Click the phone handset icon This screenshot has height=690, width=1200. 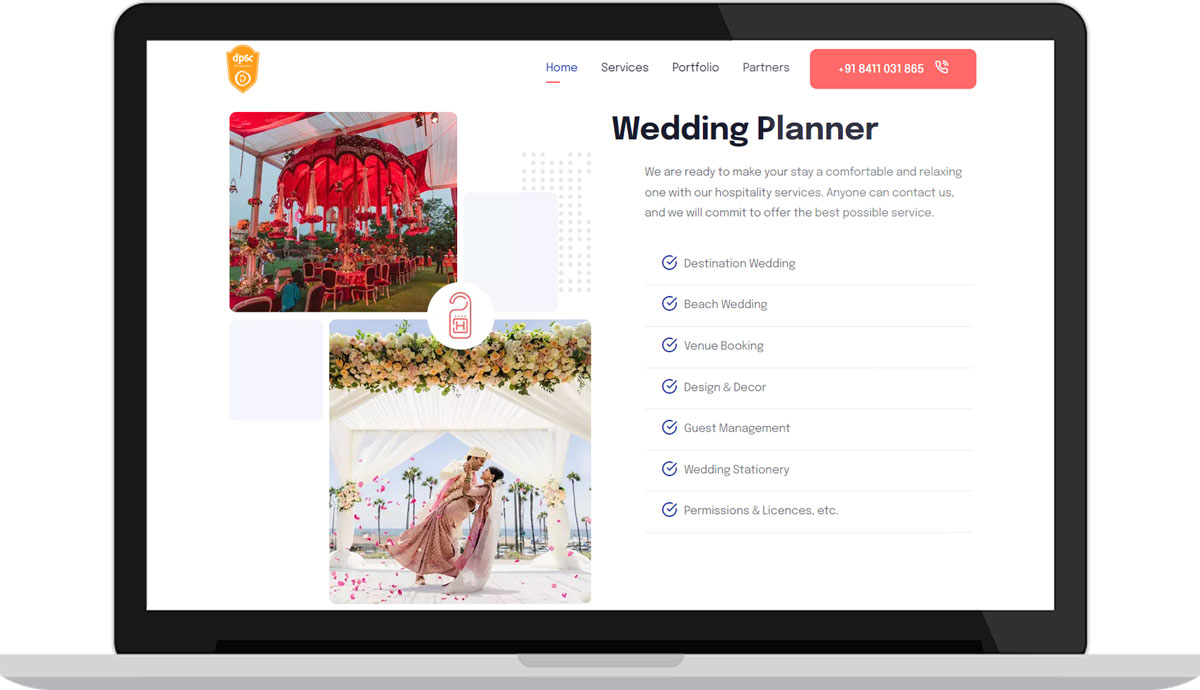pos(941,68)
